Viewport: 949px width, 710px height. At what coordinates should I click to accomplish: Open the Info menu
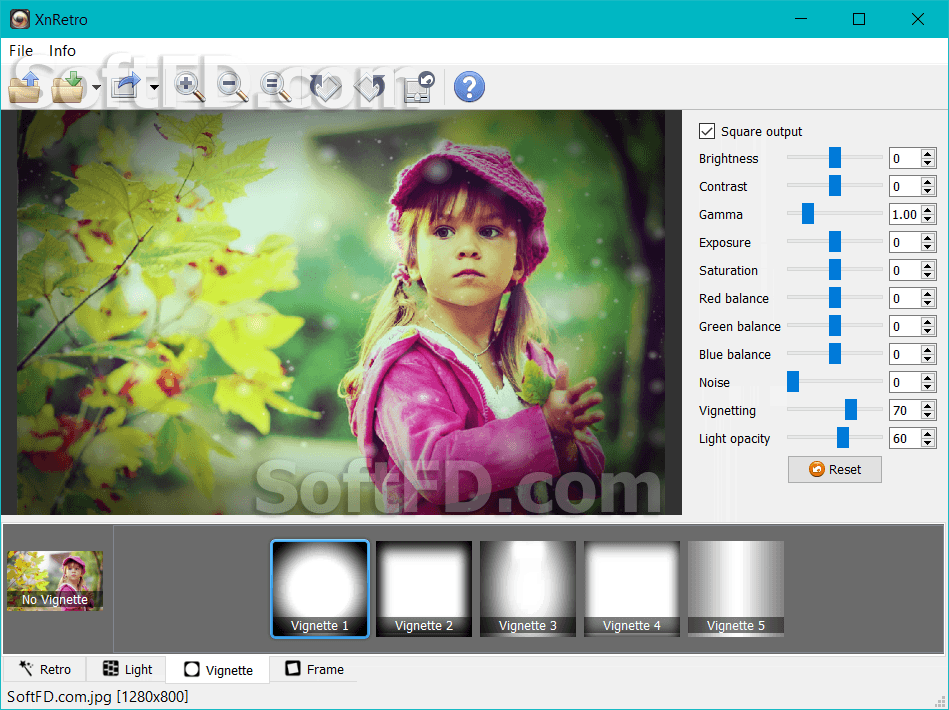[62, 51]
